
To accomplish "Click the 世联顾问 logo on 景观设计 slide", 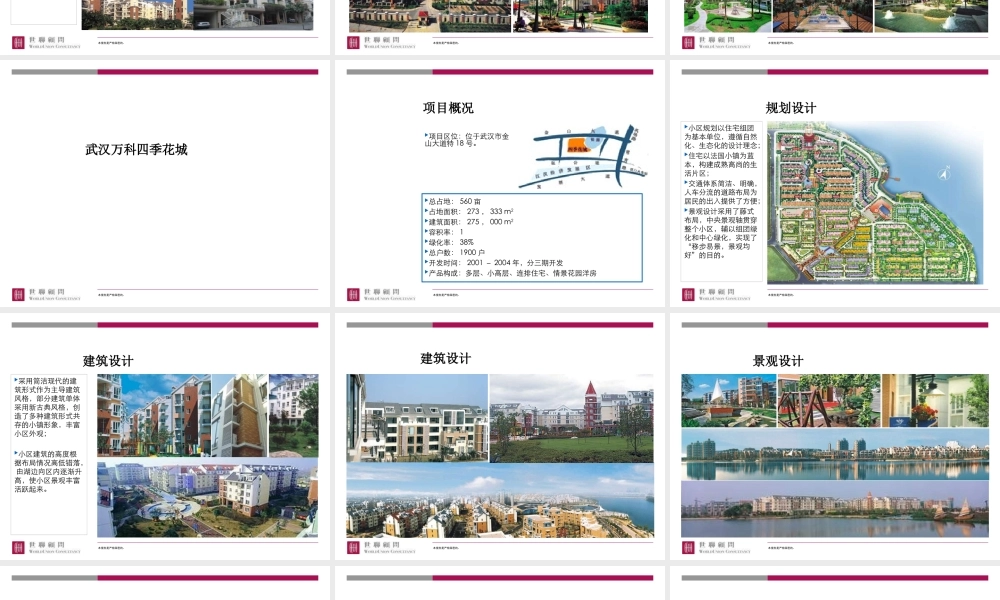I will (716, 548).
